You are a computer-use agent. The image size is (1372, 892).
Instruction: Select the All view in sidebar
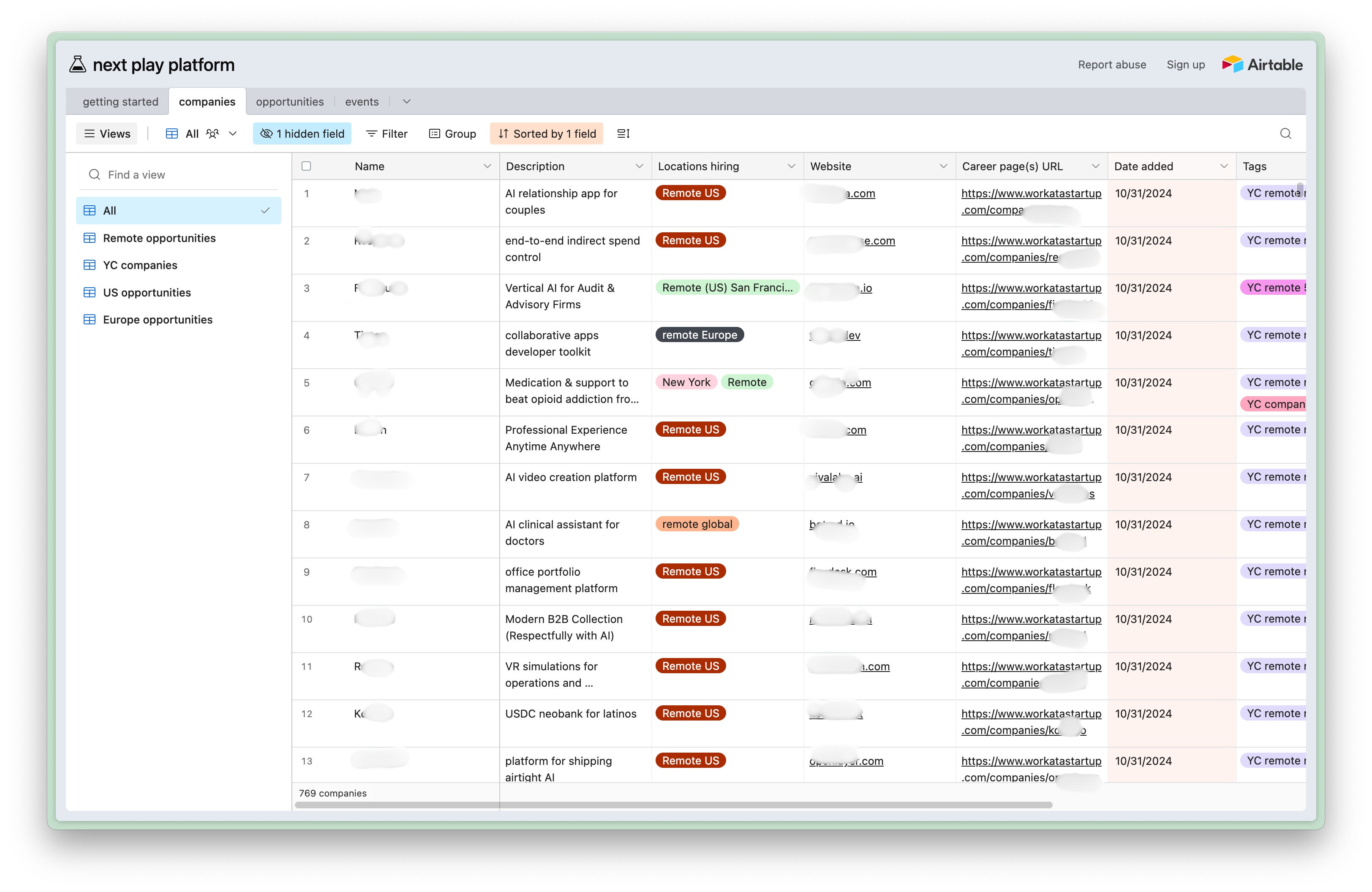[178, 210]
